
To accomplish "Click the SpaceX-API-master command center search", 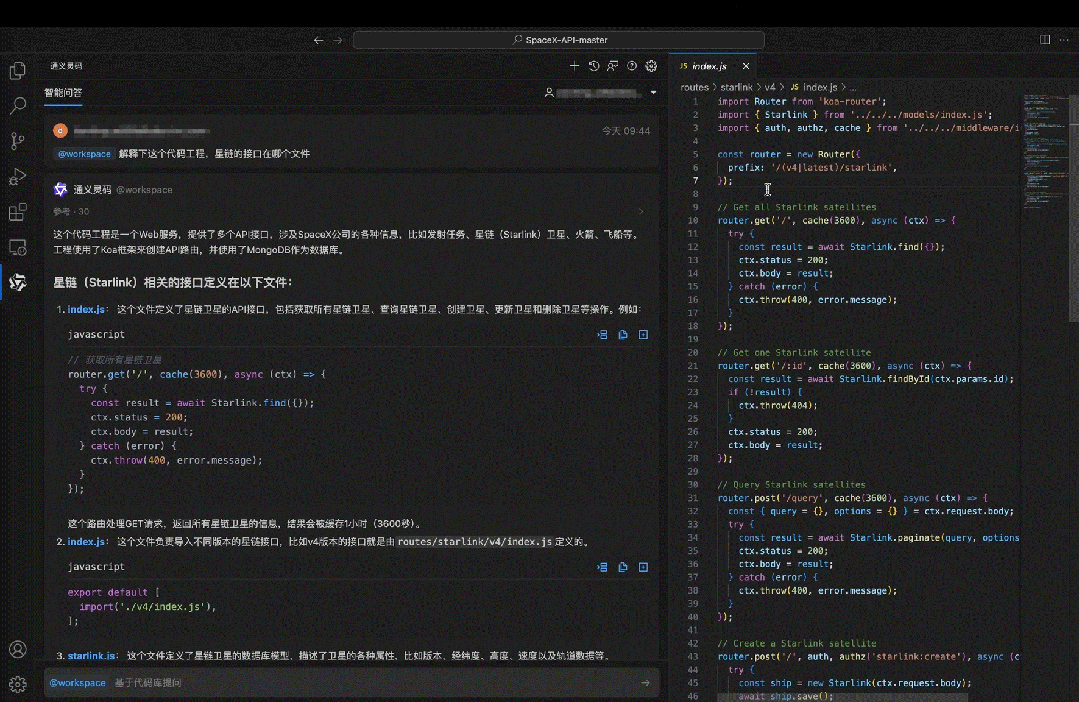I will pyautogui.click(x=559, y=40).
